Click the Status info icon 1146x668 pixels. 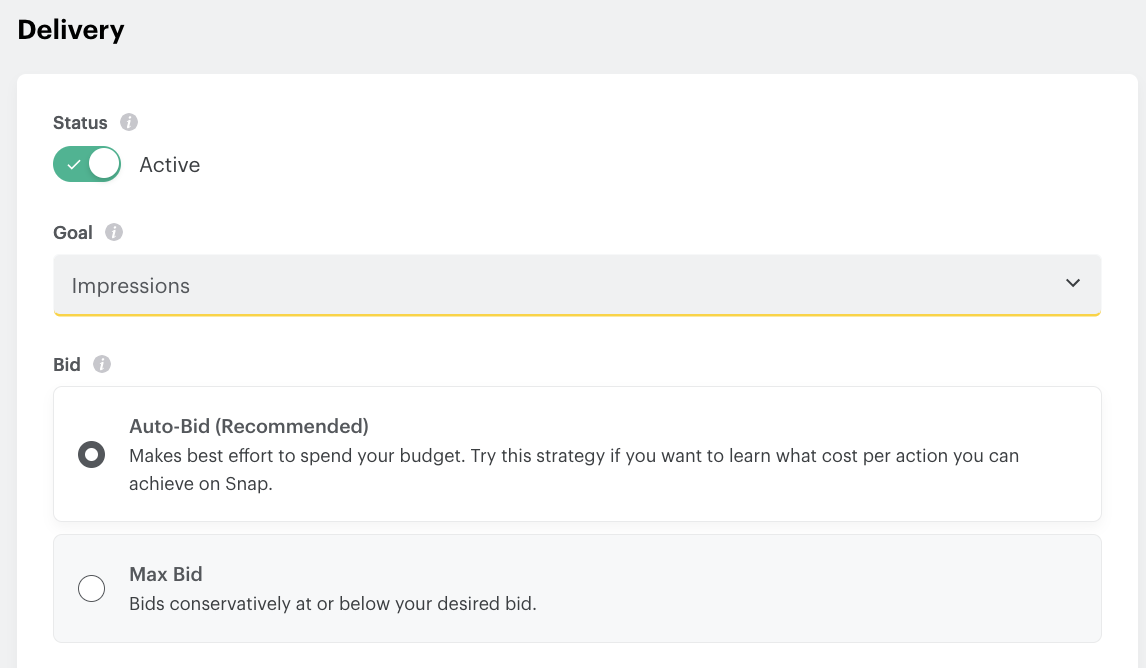129,122
